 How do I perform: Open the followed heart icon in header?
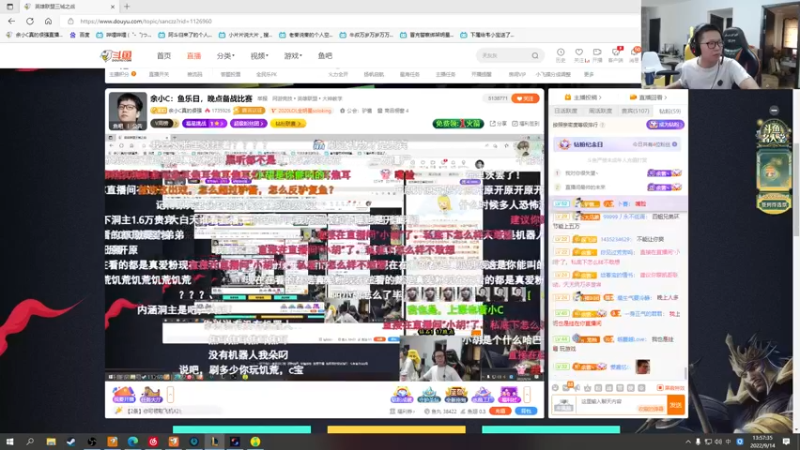click(x=579, y=55)
